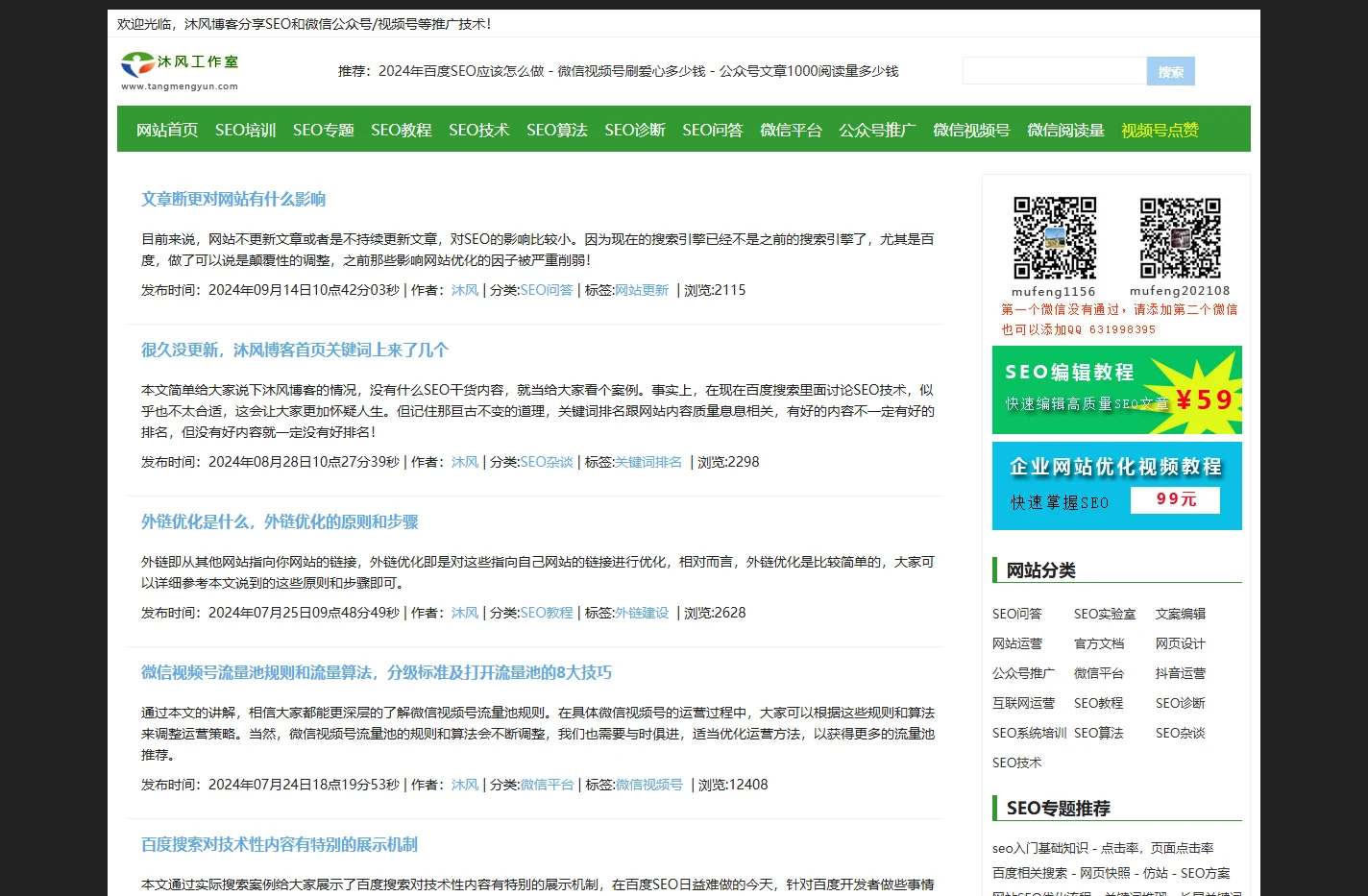Go to 网站首页 in the nav bar
Viewport: 1368px width, 896px height.
point(167,130)
